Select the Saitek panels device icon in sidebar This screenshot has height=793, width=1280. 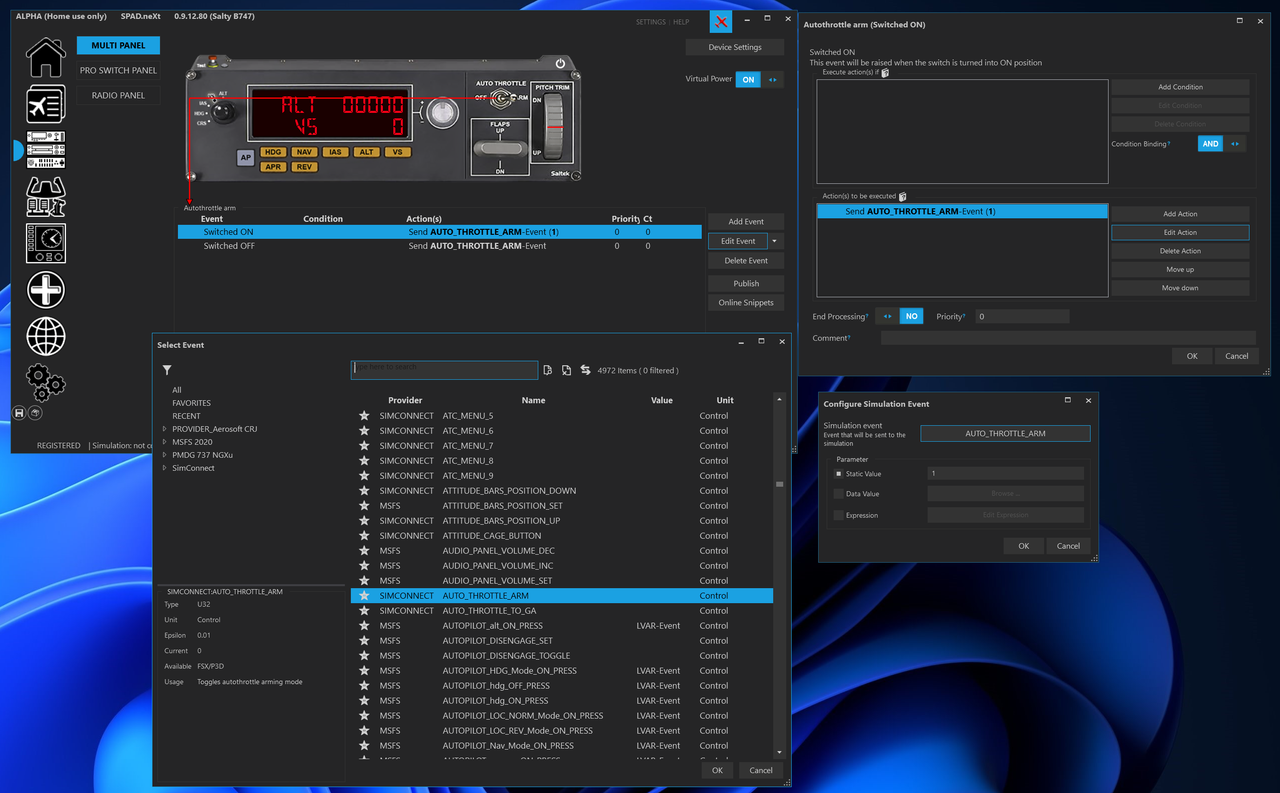[45, 150]
